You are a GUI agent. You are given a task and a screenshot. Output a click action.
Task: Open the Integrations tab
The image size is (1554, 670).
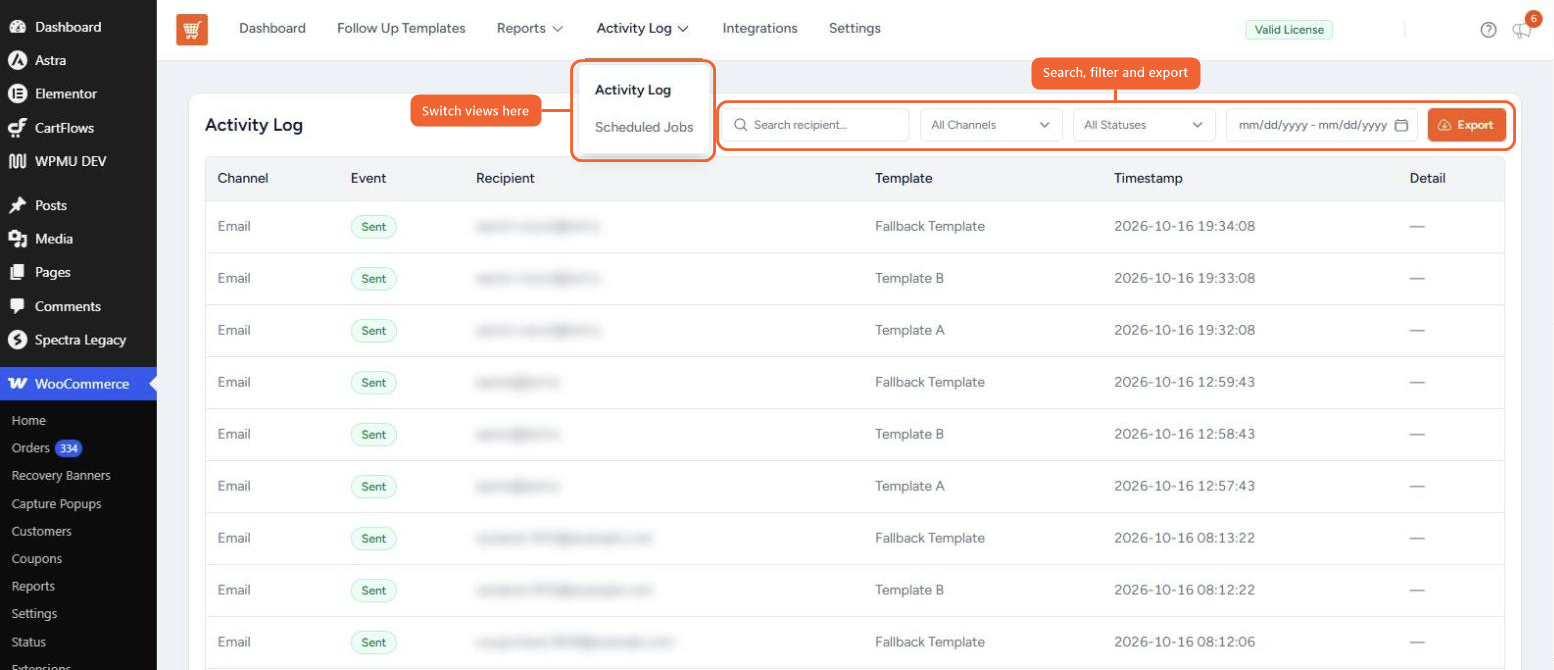pyautogui.click(x=760, y=28)
